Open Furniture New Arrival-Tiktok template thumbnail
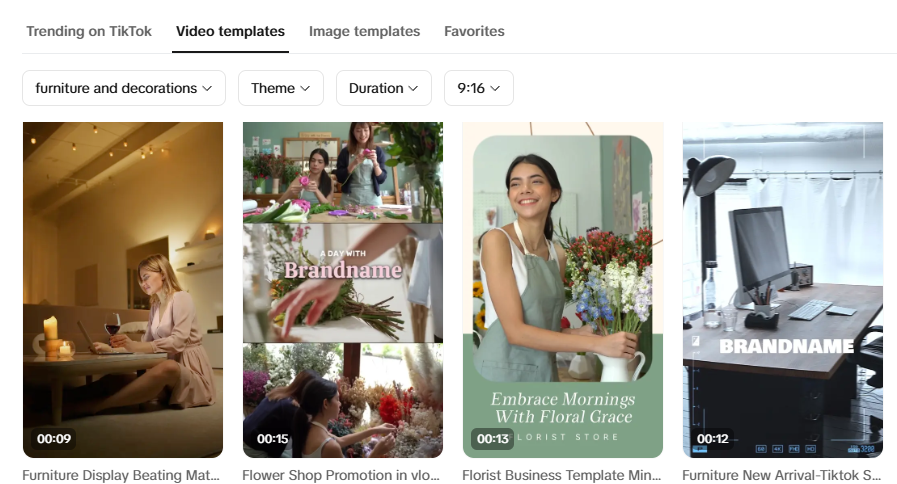897x484 pixels. [x=783, y=289]
